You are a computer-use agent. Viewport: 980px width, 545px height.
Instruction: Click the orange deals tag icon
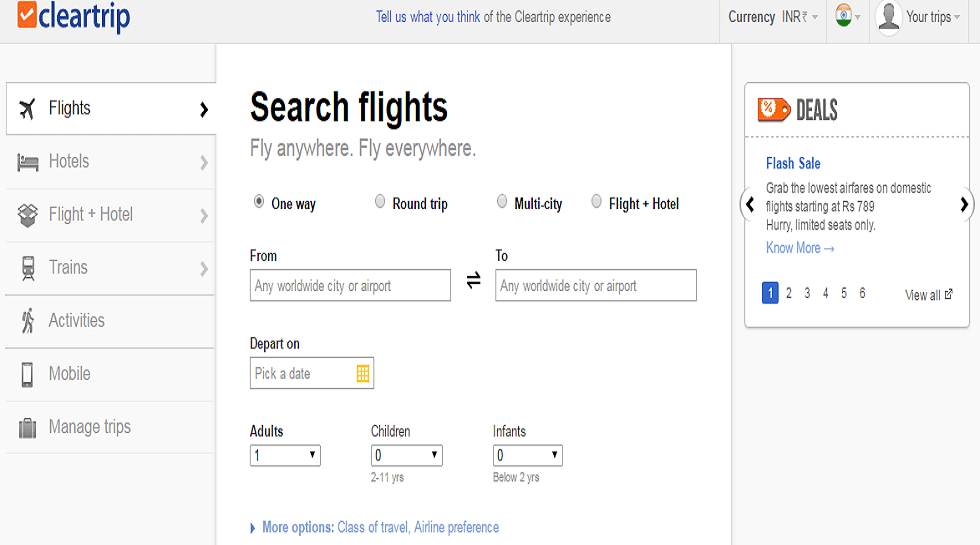pos(774,110)
